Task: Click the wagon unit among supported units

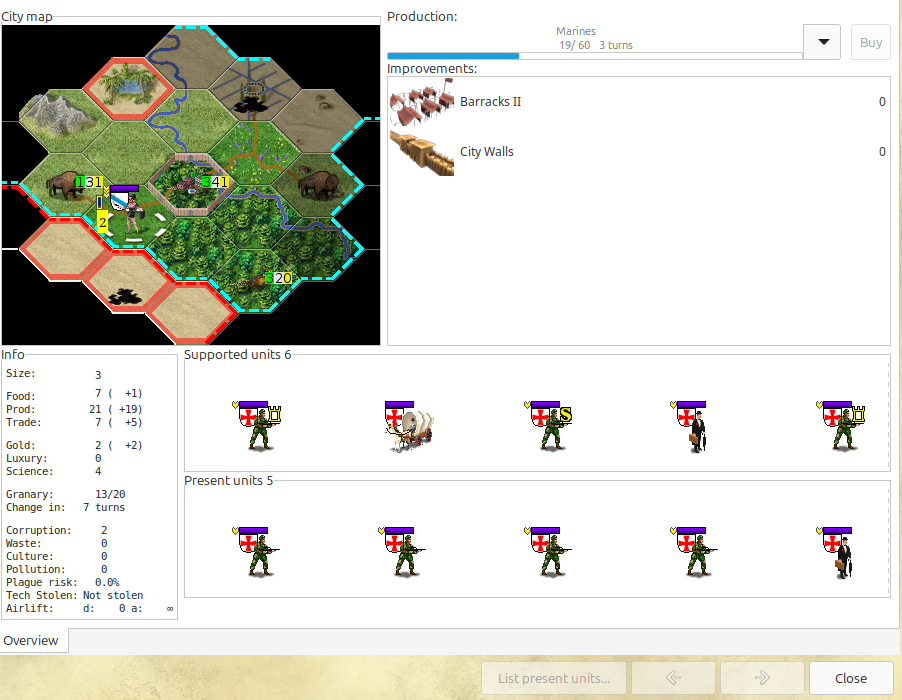Action: pos(408,425)
